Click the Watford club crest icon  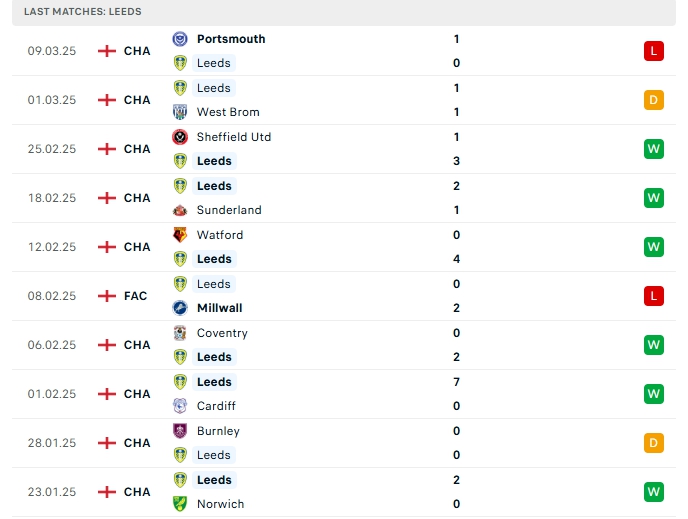pos(180,235)
